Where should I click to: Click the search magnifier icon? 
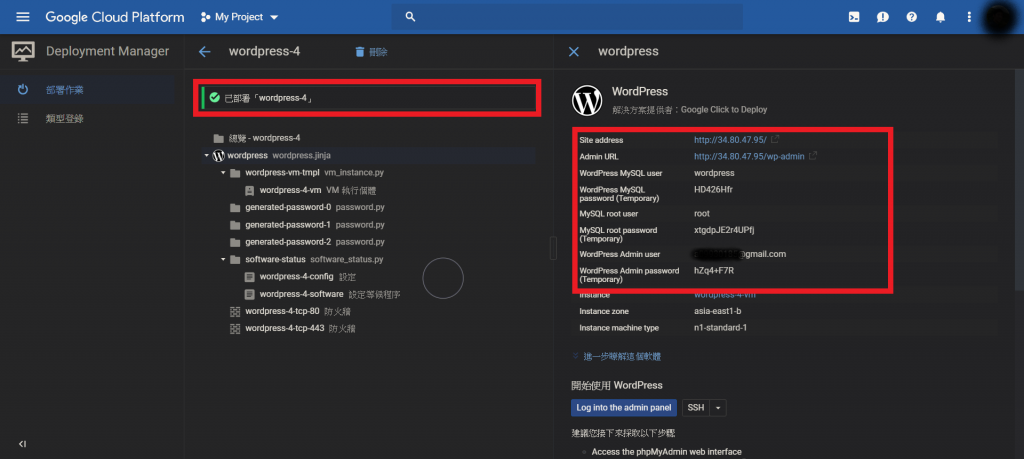[410, 17]
